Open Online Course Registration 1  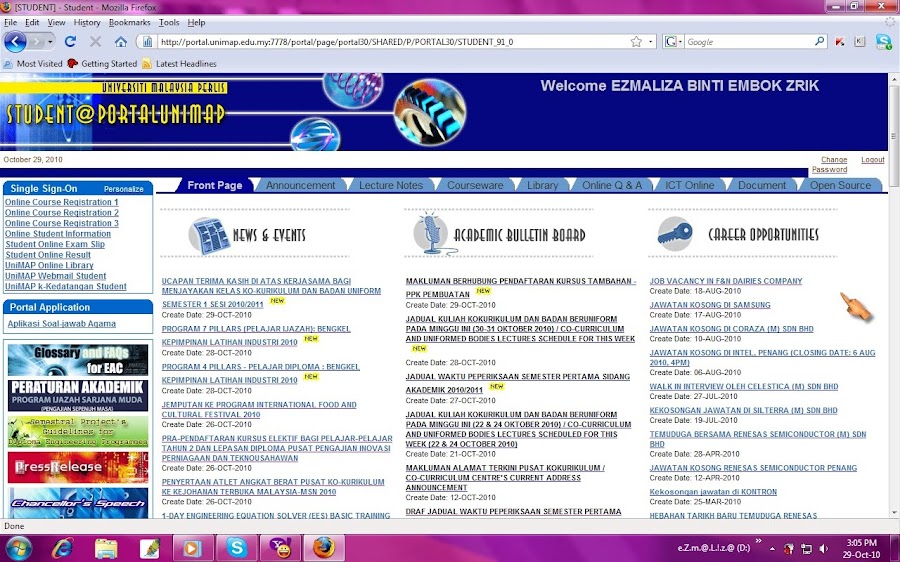pyautogui.click(x=61, y=202)
